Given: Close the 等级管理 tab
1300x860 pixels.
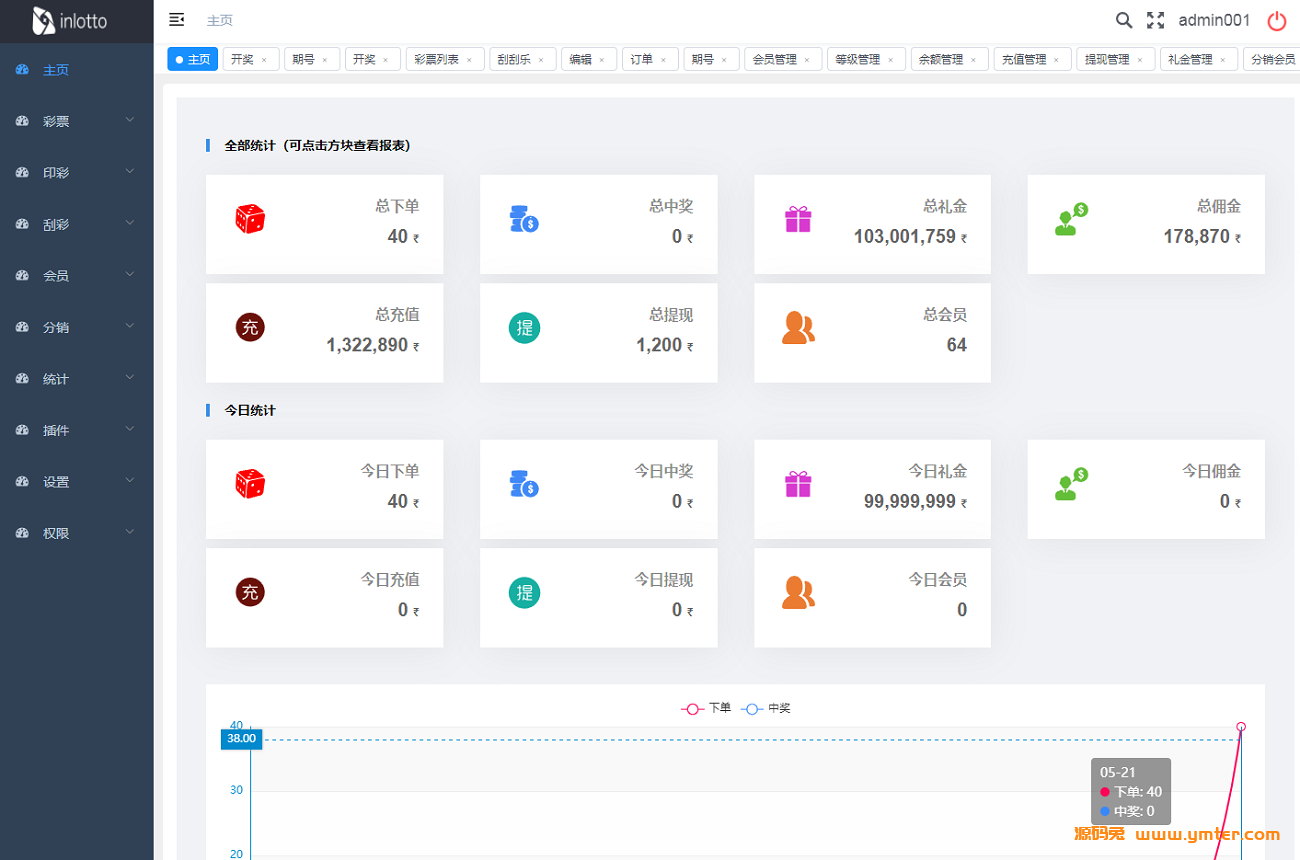Looking at the screenshot, I should 890,60.
